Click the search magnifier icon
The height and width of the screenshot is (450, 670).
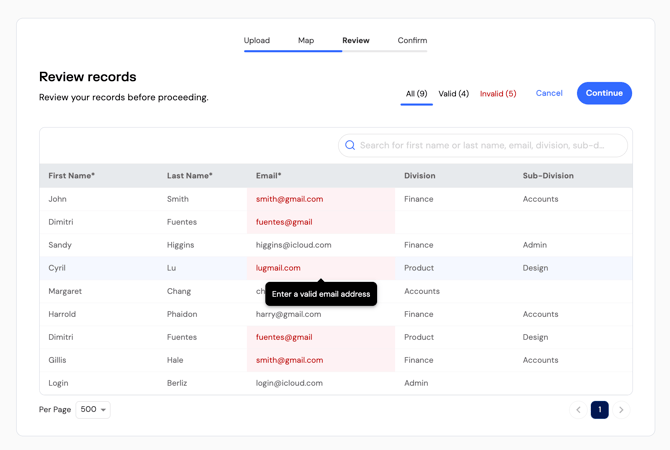click(x=350, y=145)
